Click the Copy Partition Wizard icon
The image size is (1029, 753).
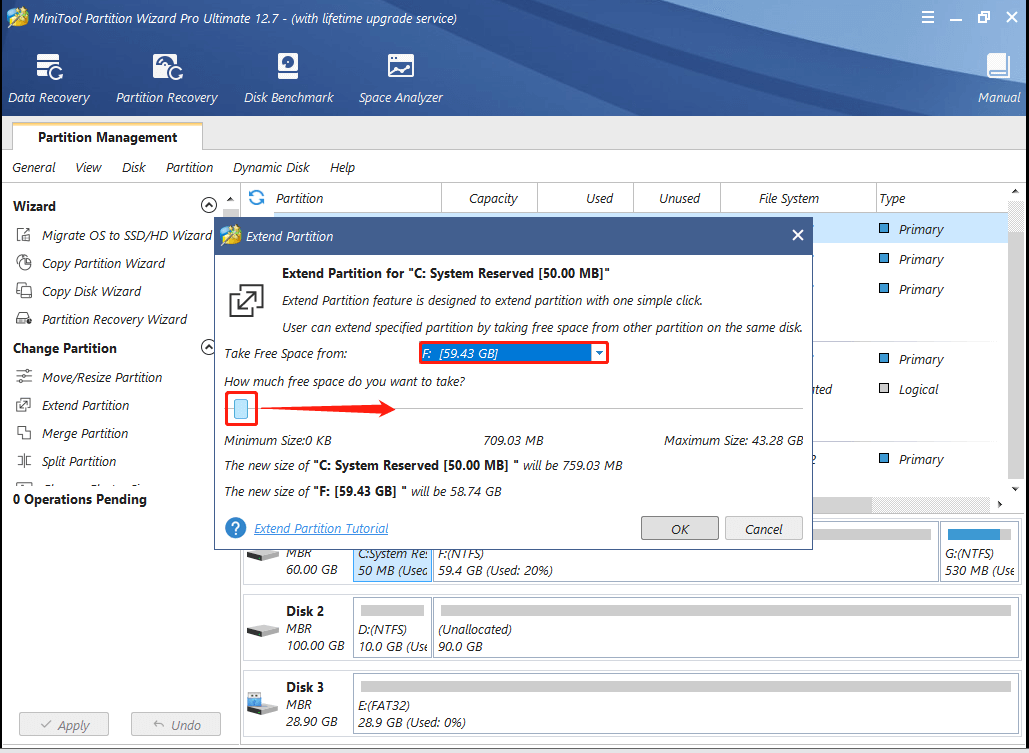[x=24, y=263]
